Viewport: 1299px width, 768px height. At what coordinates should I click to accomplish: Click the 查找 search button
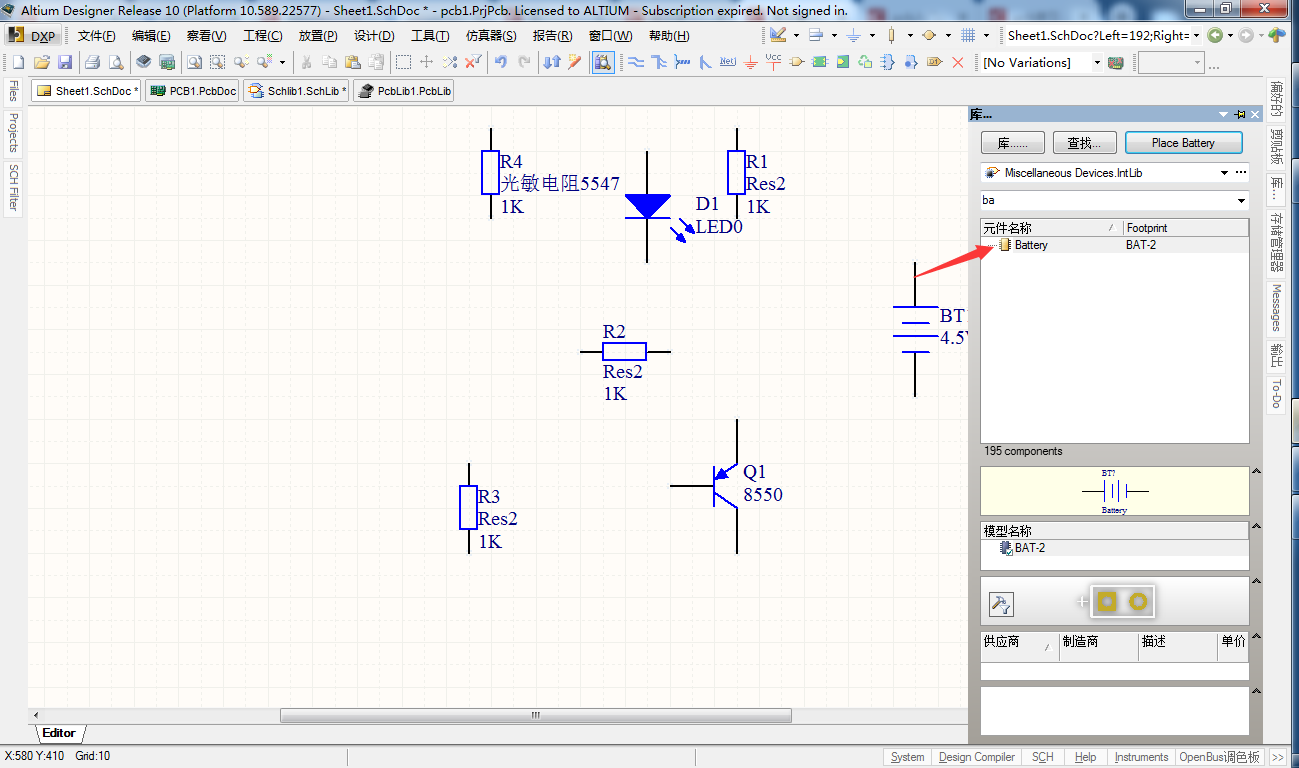[x=1084, y=142]
